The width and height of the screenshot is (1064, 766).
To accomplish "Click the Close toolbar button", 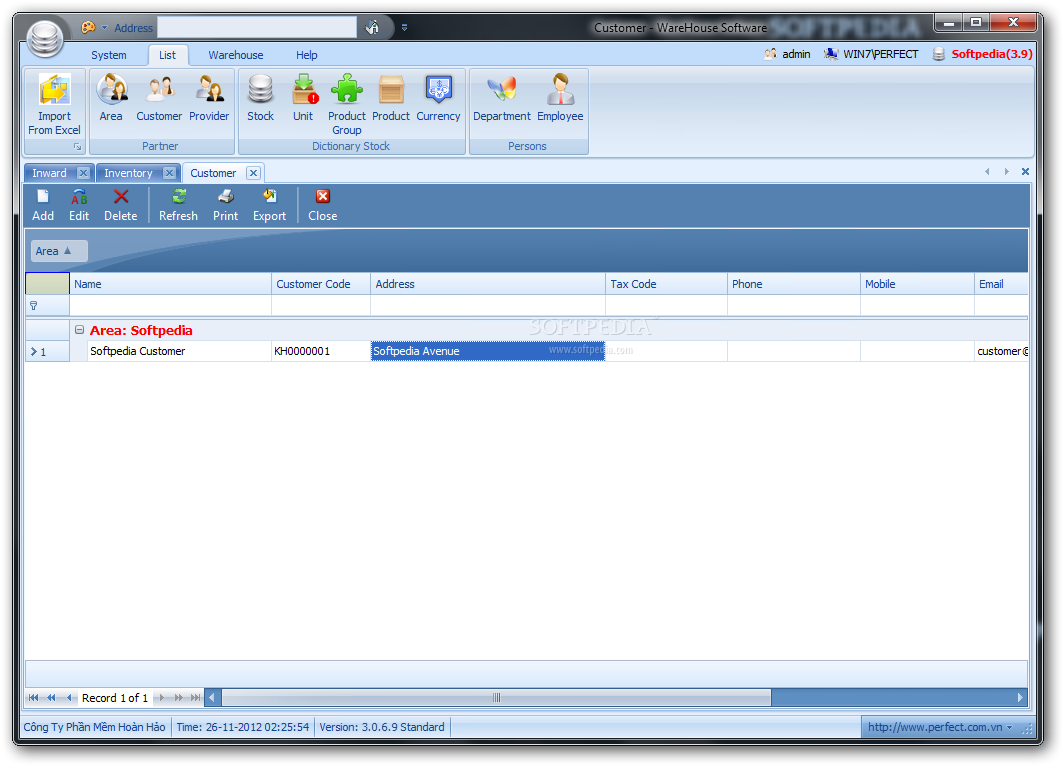I will (x=322, y=206).
